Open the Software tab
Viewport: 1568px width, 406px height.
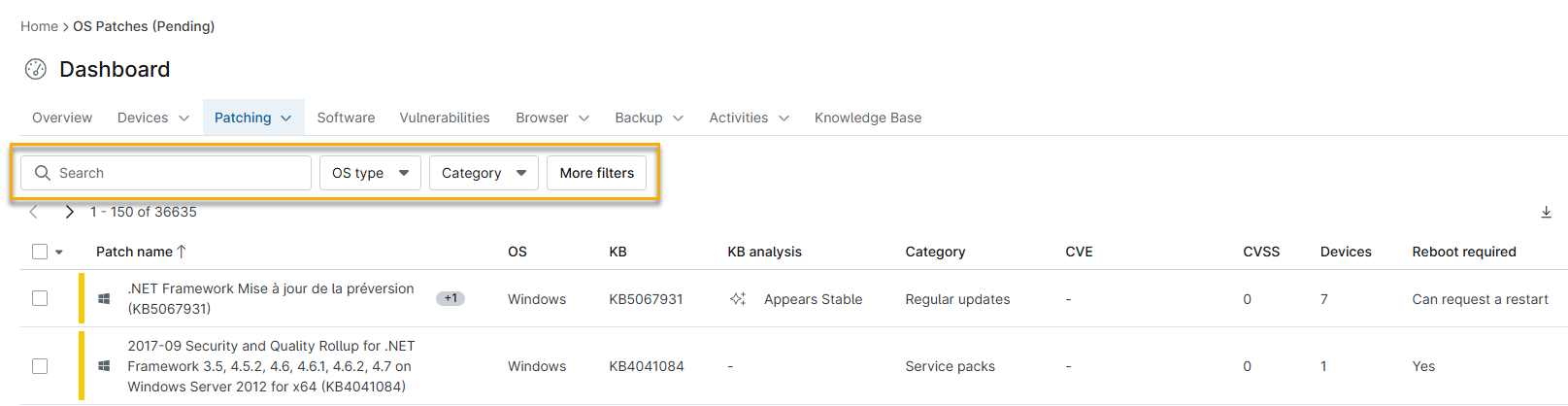coord(346,118)
